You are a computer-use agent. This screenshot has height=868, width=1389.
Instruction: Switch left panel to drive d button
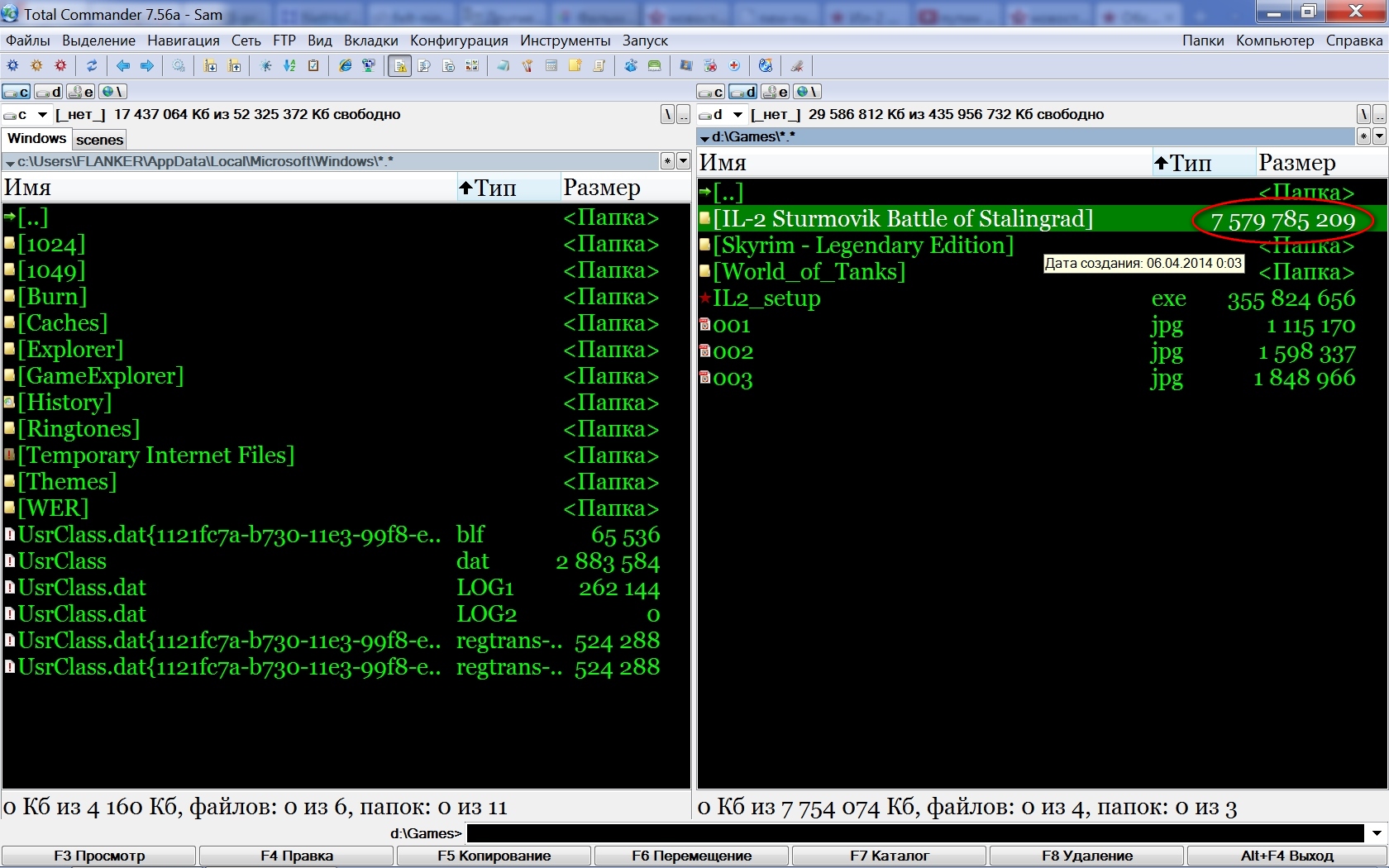point(49,92)
